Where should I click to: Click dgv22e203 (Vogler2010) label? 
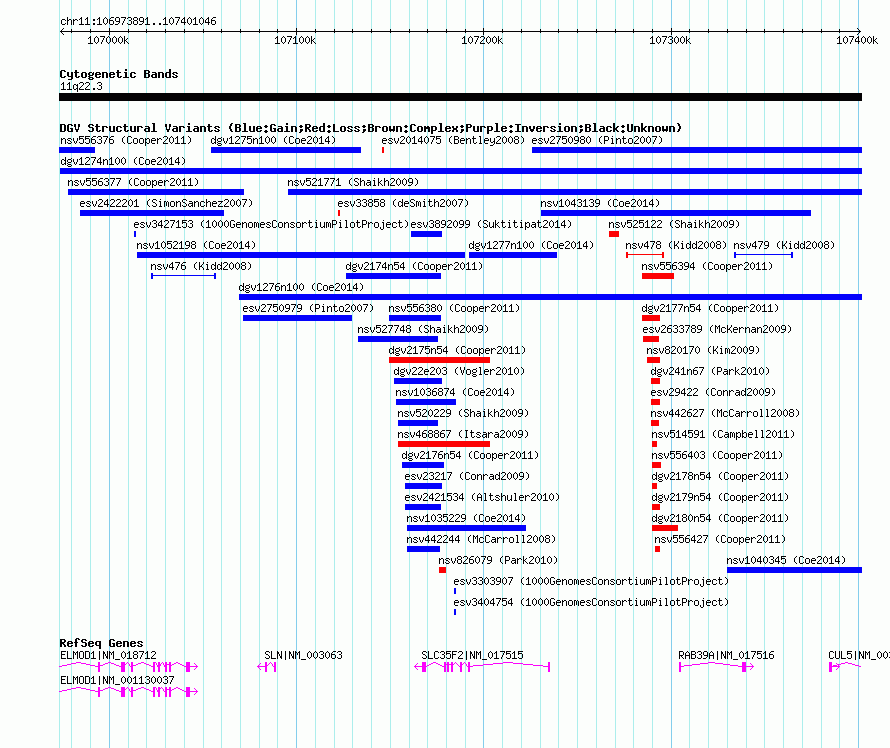tap(459, 371)
